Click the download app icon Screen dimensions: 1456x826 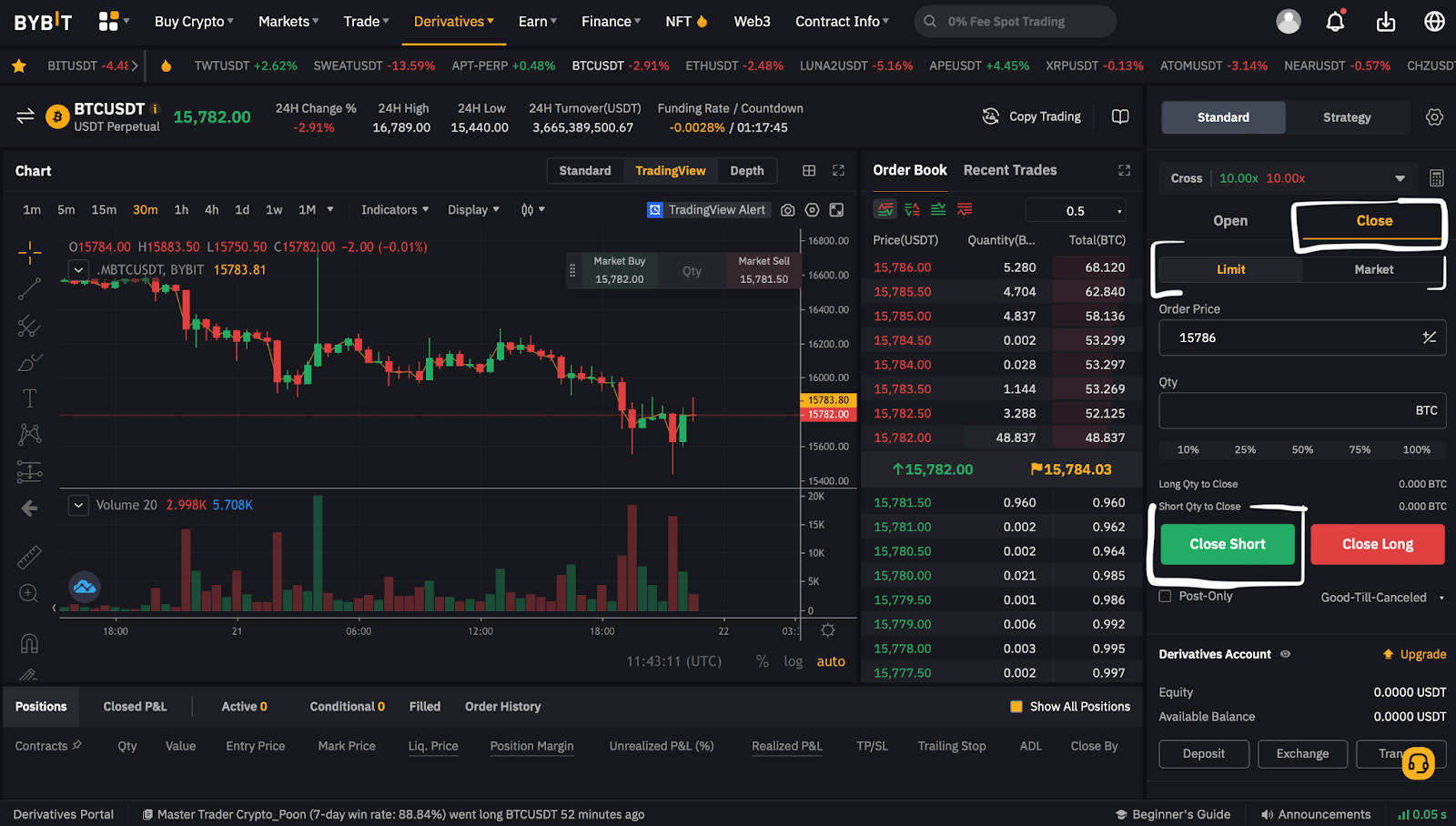1386,21
